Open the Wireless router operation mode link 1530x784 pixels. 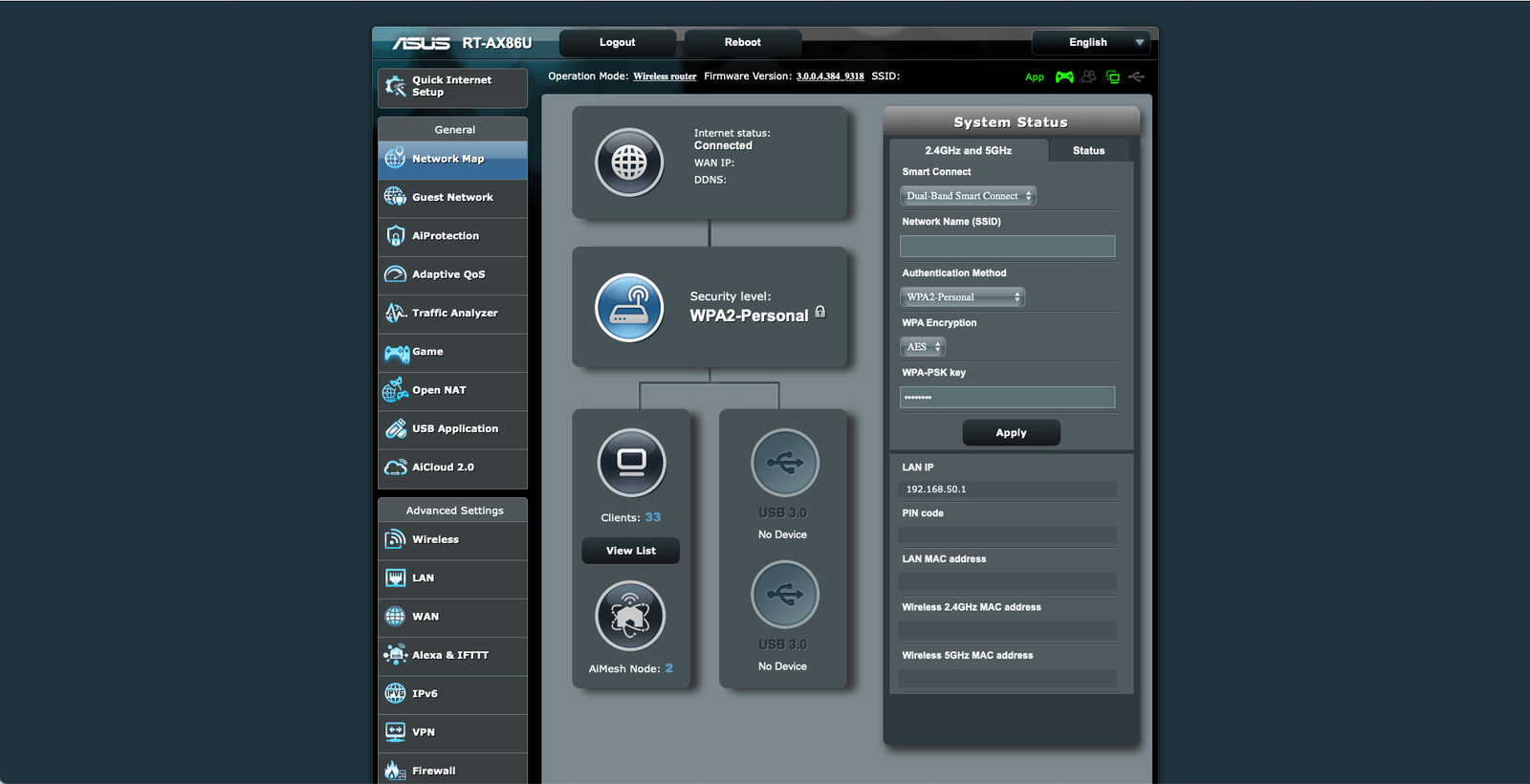pos(665,76)
